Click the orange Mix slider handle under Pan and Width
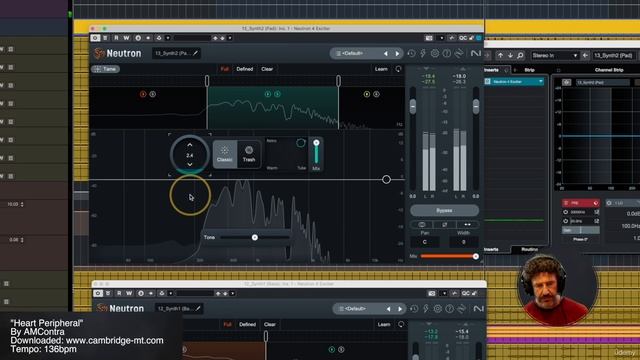The height and width of the screenshot is (360, 640). [476, 256]
